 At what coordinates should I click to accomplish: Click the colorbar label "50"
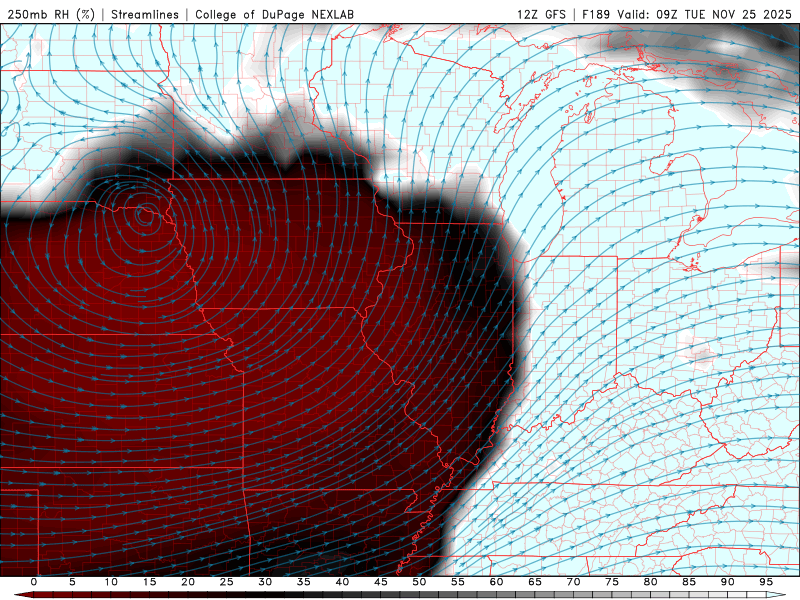pyautogui.click(x=419, y=582)
